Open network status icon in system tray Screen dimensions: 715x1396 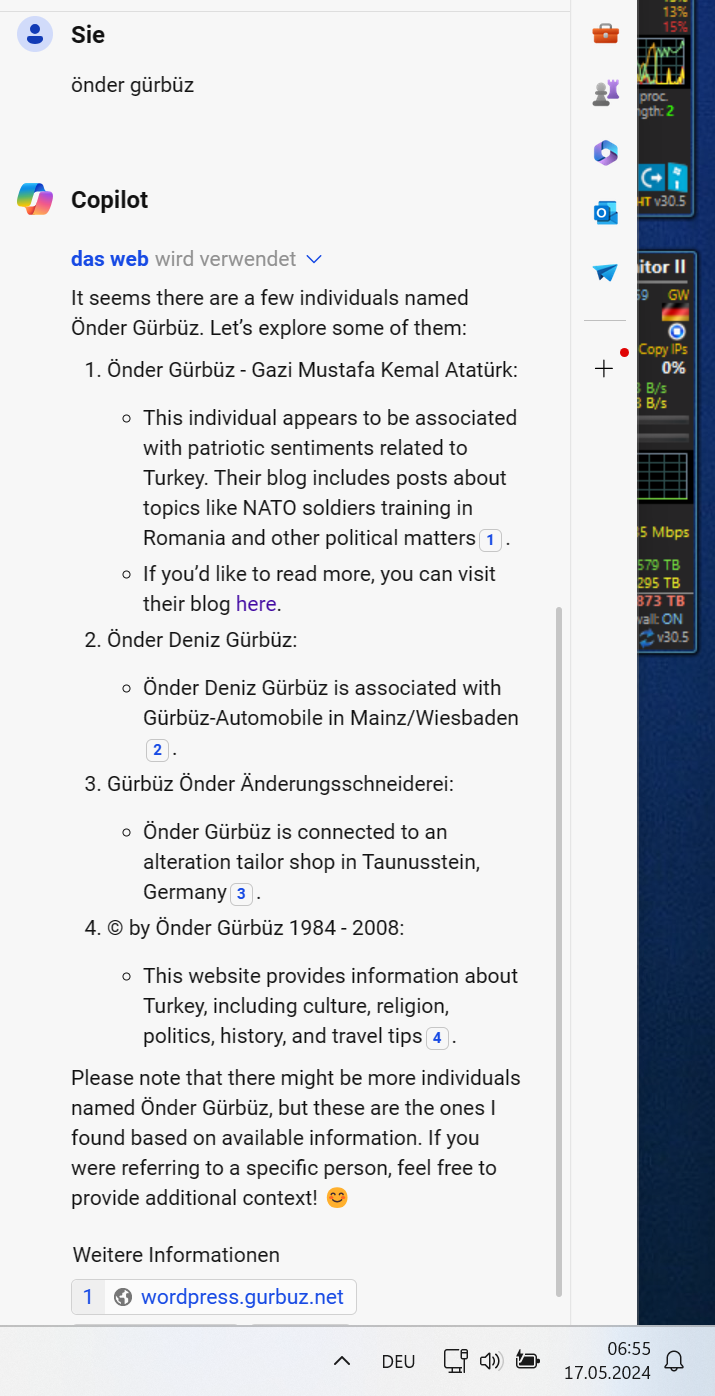coord(456,1361)
